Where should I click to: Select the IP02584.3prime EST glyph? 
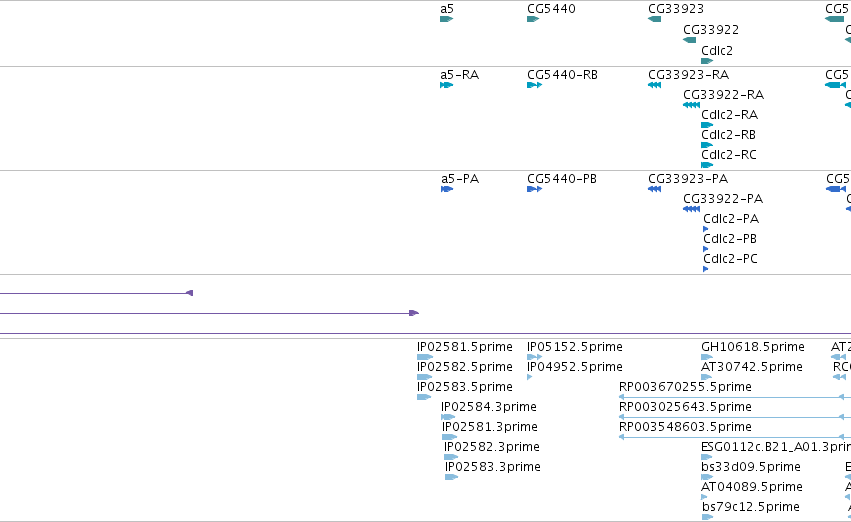pyautogui.click(x=448, y=417)
